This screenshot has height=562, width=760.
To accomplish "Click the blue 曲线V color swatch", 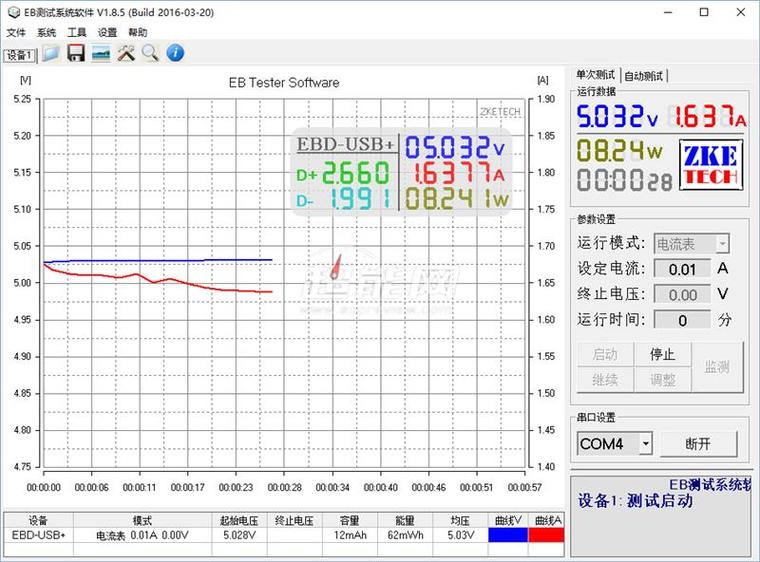I will coord(507,535).
